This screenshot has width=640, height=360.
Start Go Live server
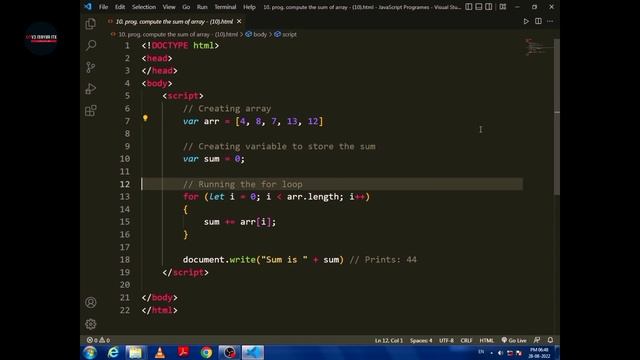coord(514,340)
